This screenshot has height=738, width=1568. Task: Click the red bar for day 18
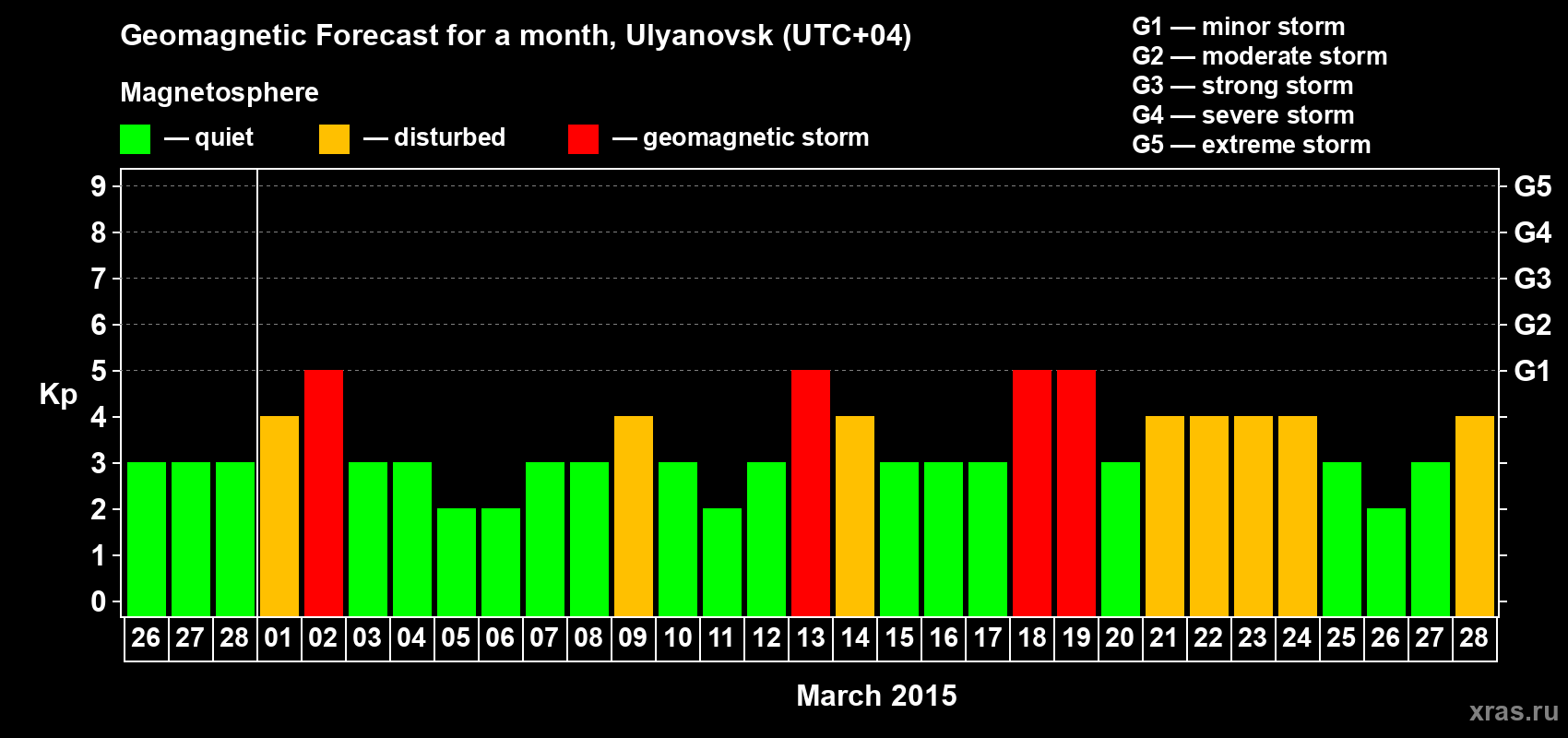coord(1032,494)
